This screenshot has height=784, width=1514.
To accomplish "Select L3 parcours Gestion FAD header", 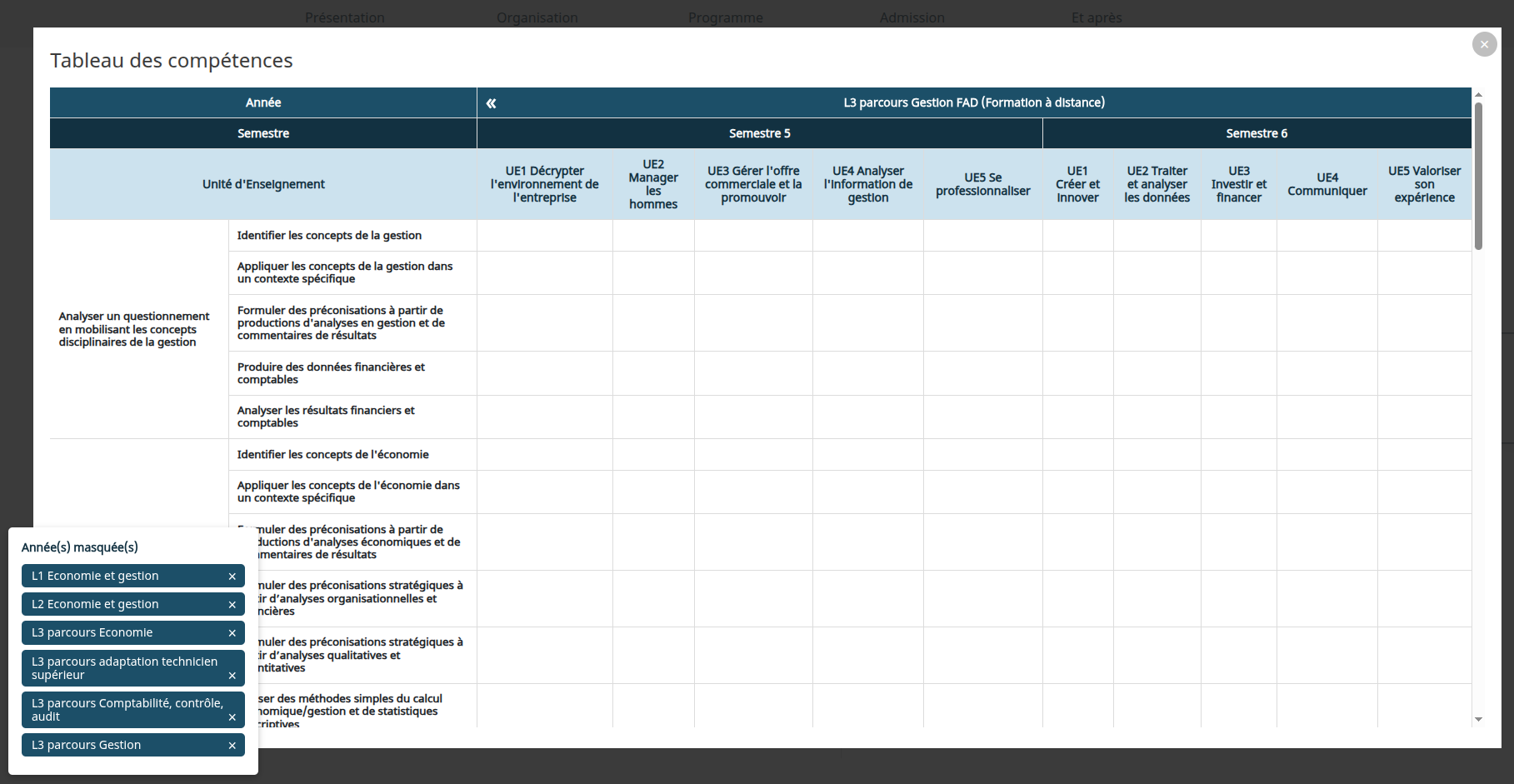I will click(973, 102).
